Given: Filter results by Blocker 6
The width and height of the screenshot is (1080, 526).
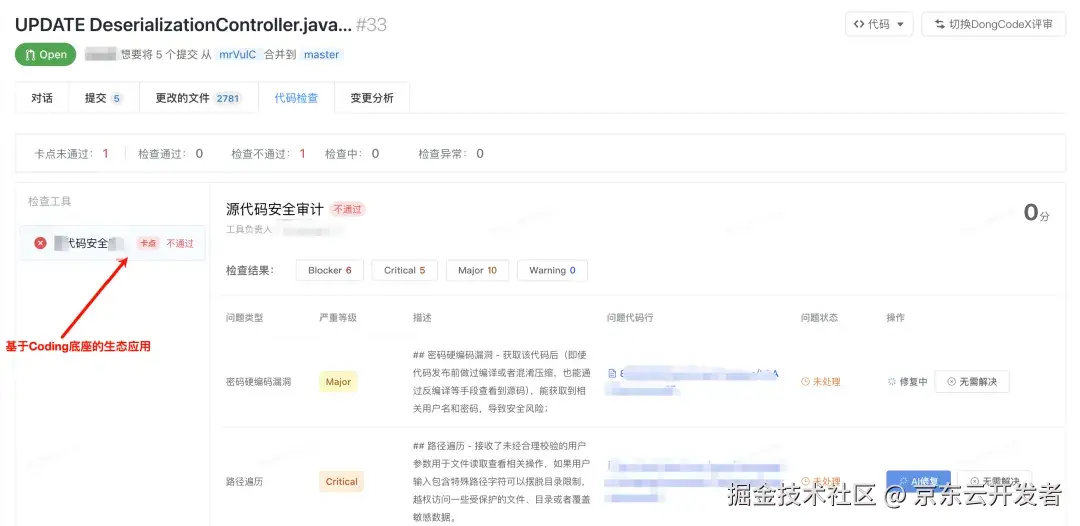Looking at the screenshot, I should (x=330, y=270).
